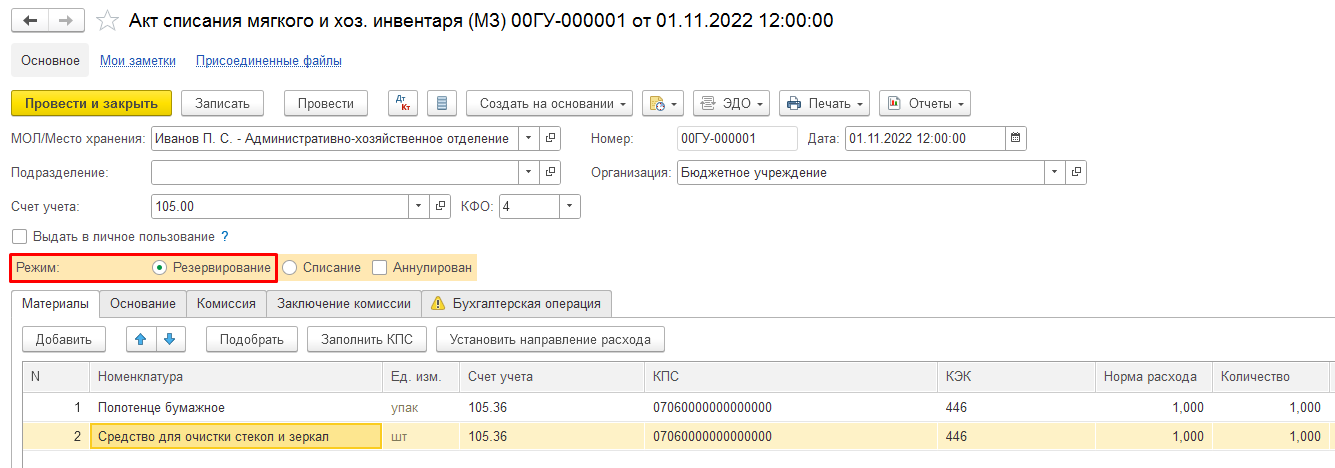Open the ЭДО menu button
This screenshot has height=468, width=1335.
[x=731, y=103]
